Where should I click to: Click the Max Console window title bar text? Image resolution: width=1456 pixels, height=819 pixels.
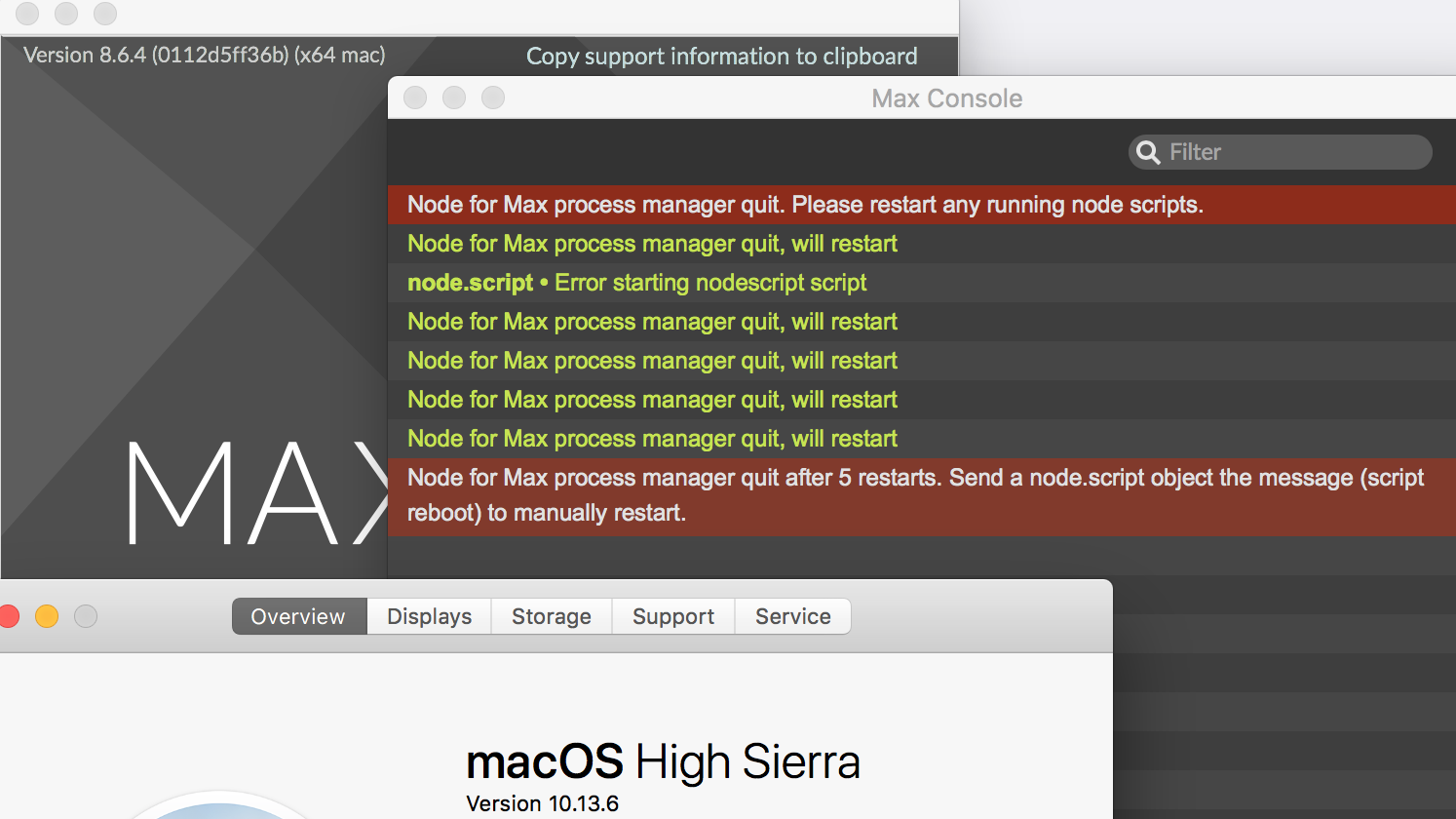coord(947,98)
